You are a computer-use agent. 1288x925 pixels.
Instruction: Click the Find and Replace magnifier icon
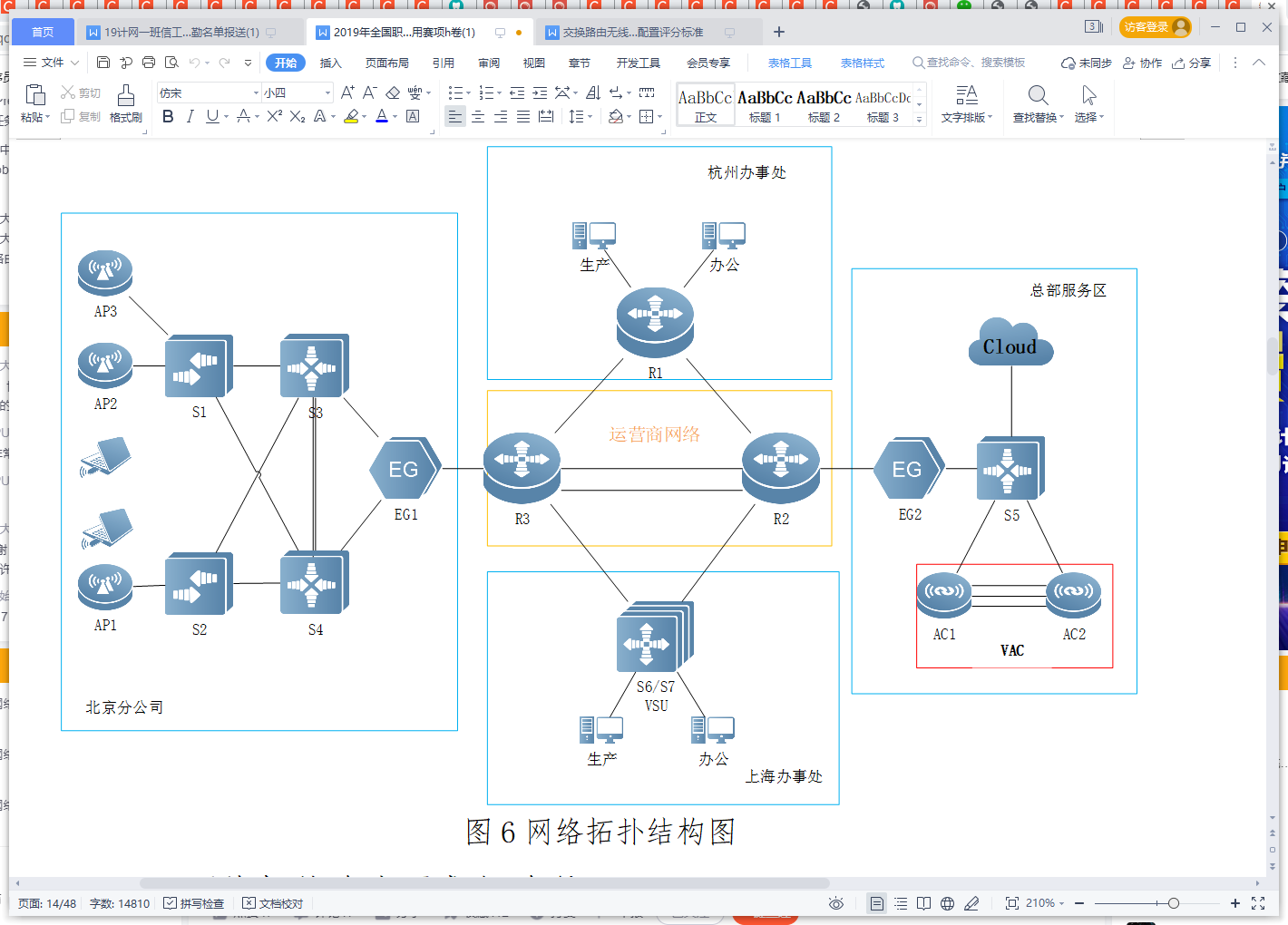1038,94
